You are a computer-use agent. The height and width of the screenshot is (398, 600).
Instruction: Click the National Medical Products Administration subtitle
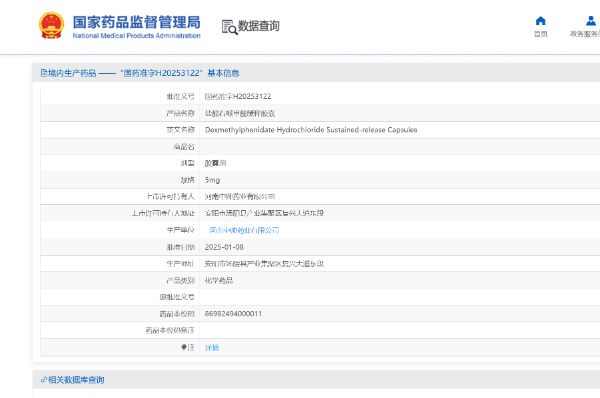pos(137,36)
